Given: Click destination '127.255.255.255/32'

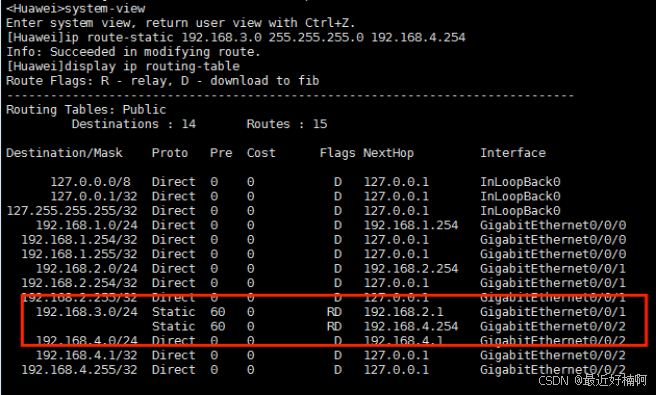Looking at the screenshot, I should [72, 211].
